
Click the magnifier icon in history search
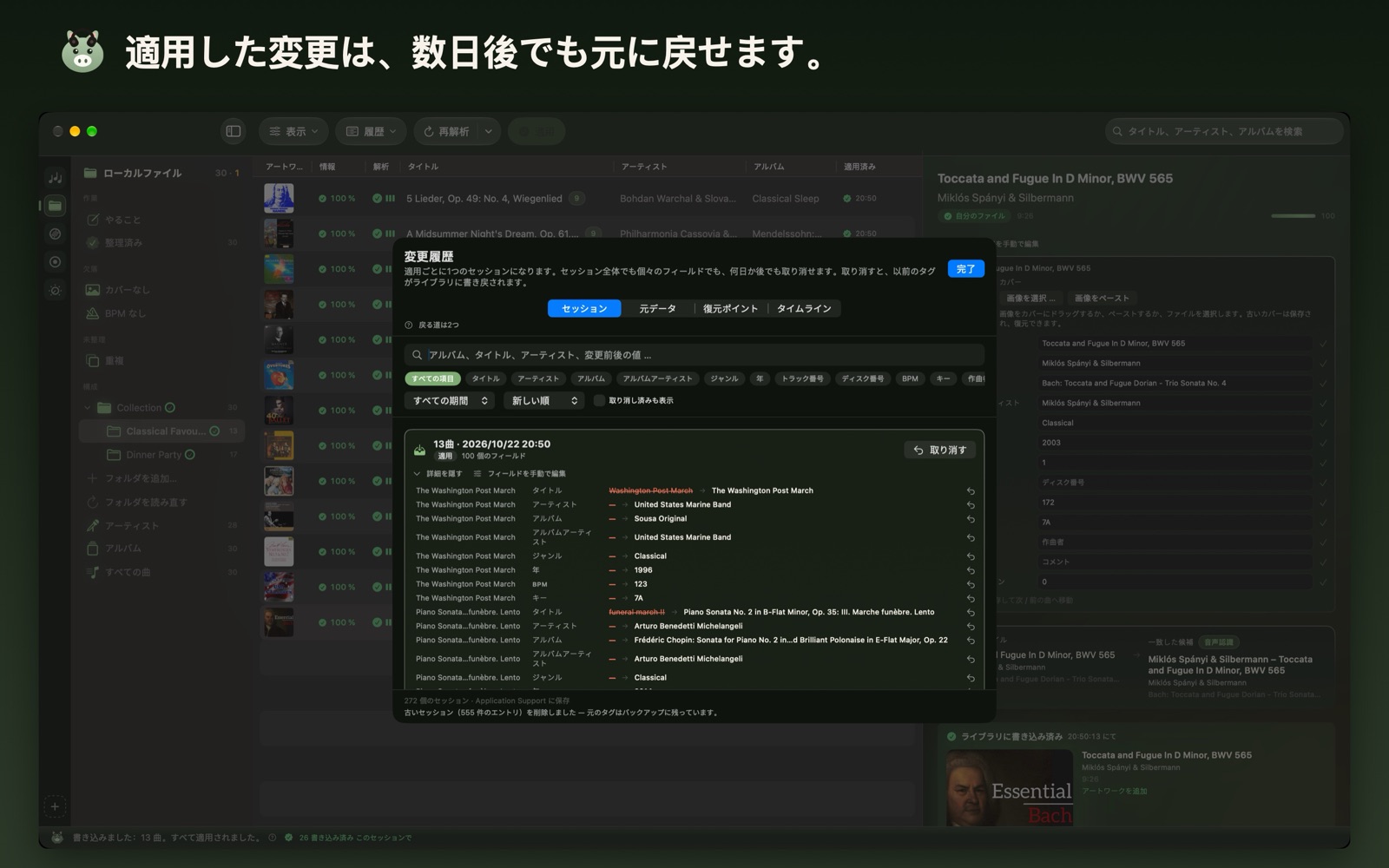418,355
